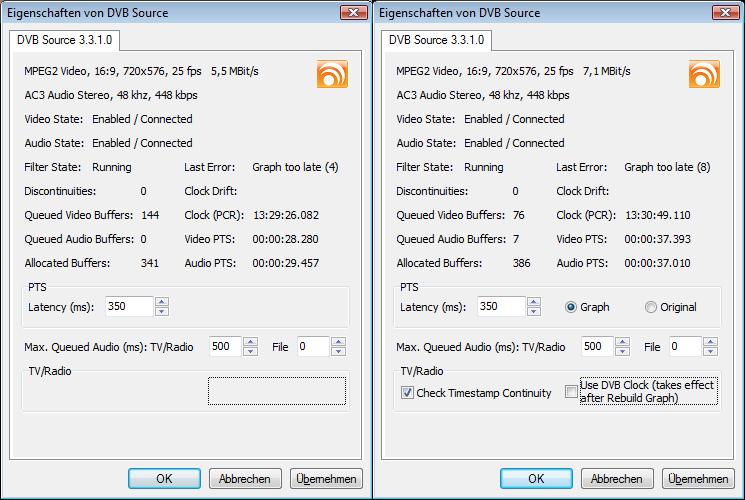
Task: Increase Latency using up arrow next to Graph option
Action: tap(534, 302)
